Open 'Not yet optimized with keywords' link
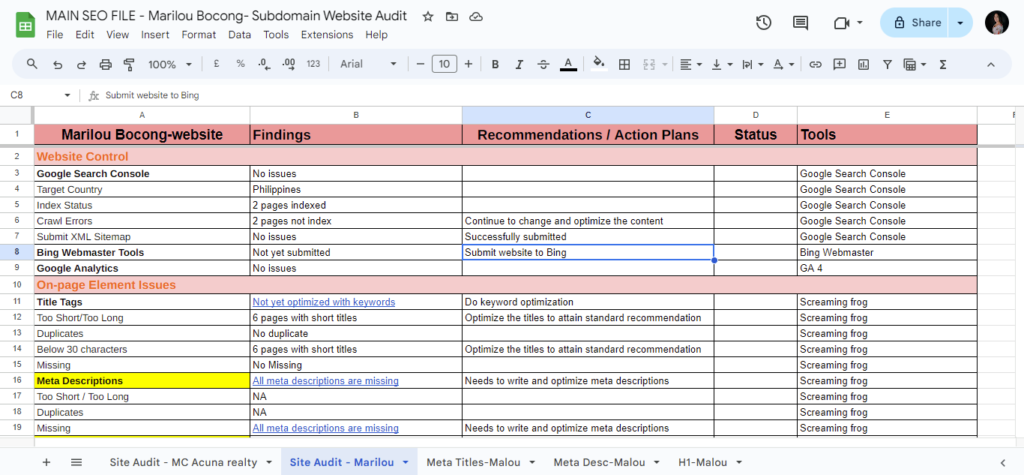Screen dimensions: 1024x475 [324, 302]
